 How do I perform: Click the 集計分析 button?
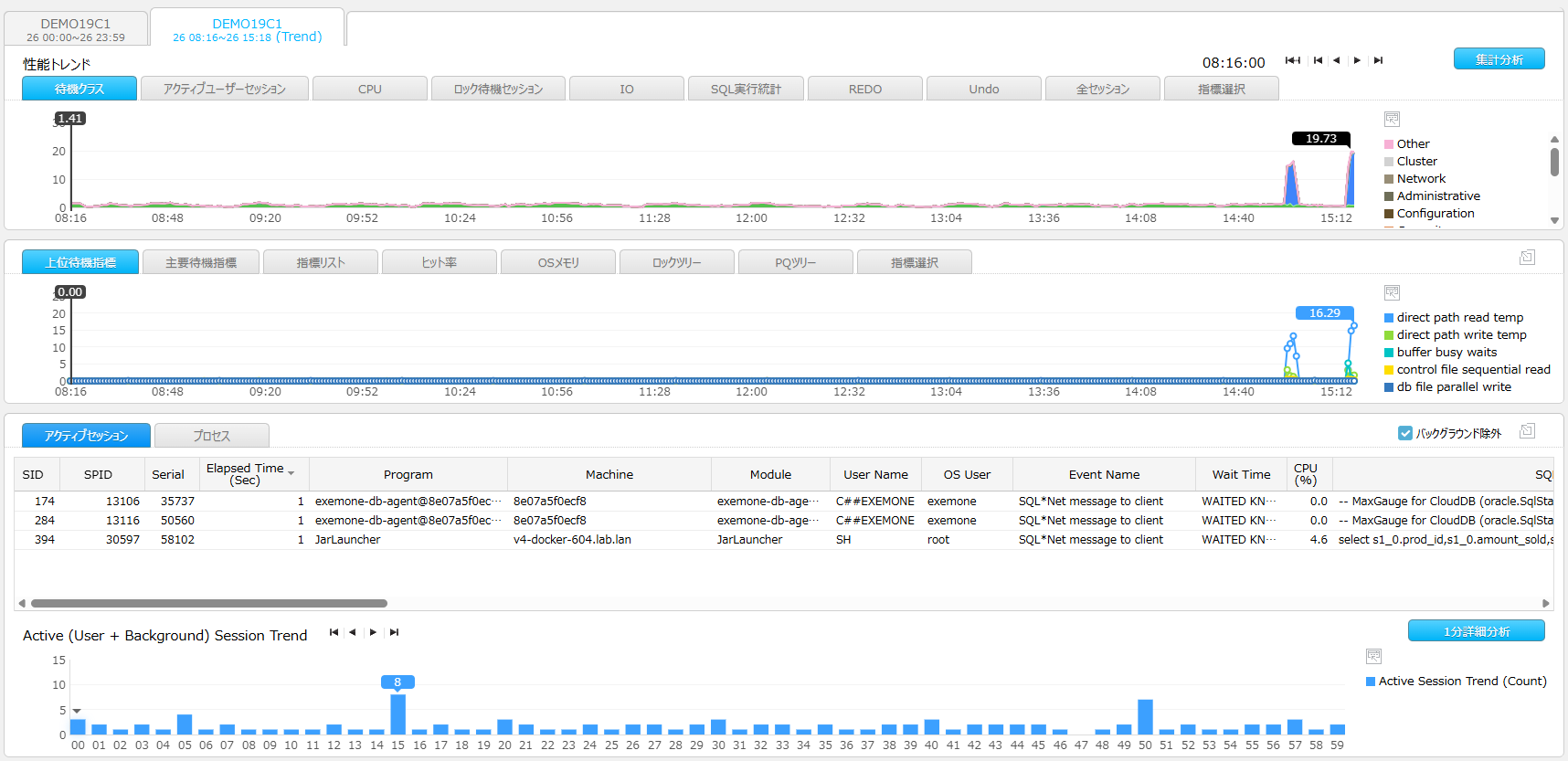(x=1499, y=59)
